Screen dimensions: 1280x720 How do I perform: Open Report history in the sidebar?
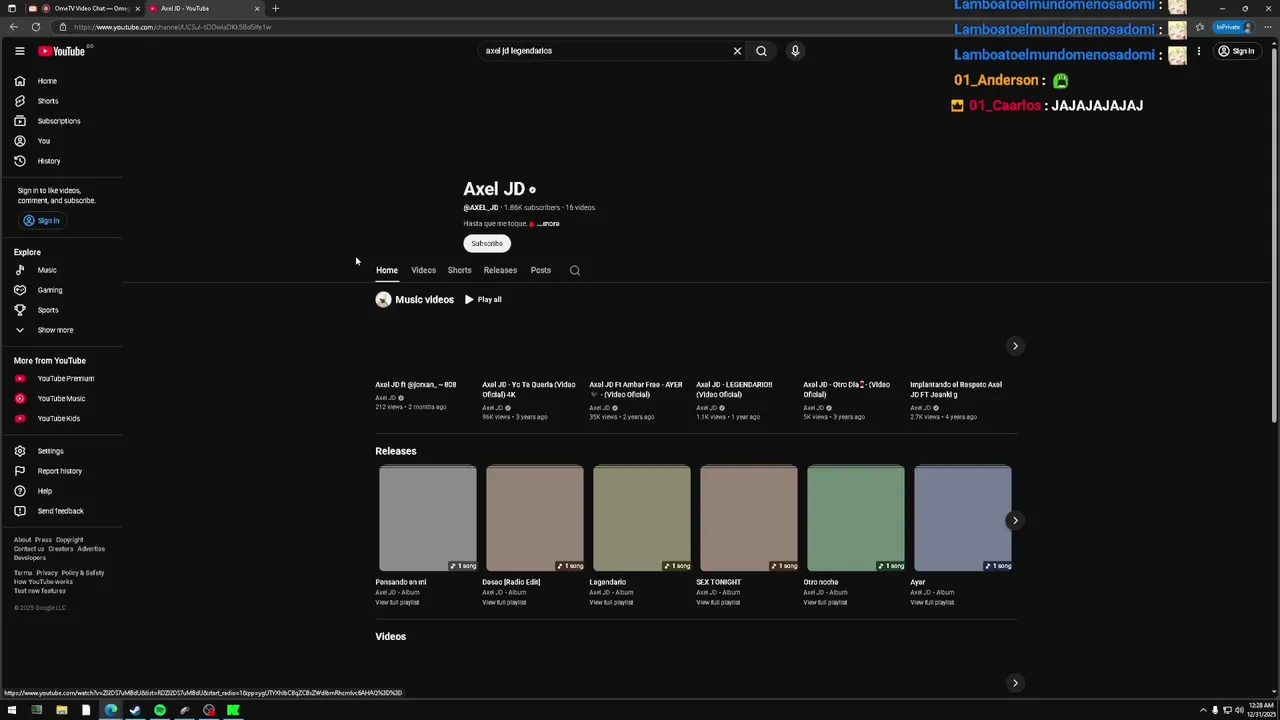point(61,471)
